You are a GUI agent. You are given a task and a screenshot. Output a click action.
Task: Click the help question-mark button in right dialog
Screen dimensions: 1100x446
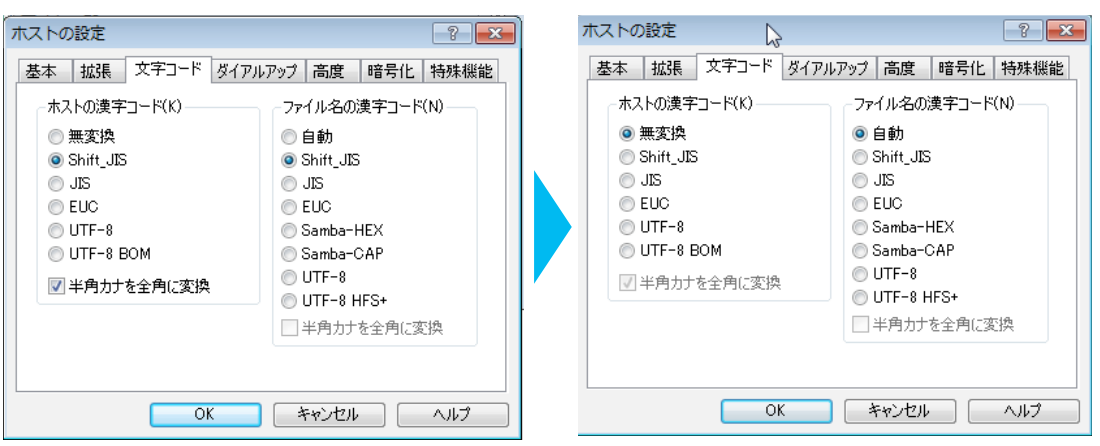tap(1022, 32)
